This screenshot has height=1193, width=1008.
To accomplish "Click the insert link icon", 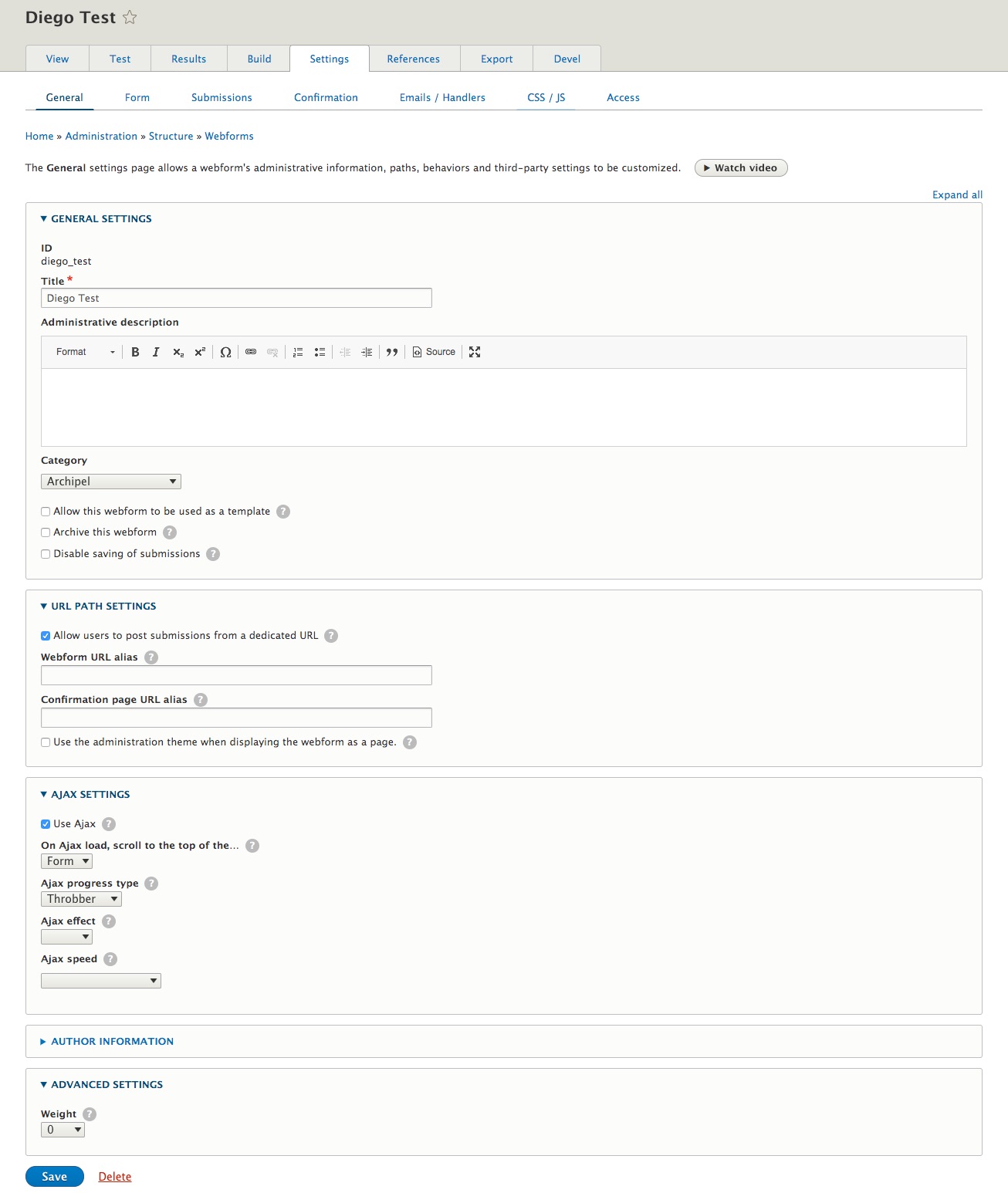I will pyautogui.click(x=251, y=352).
